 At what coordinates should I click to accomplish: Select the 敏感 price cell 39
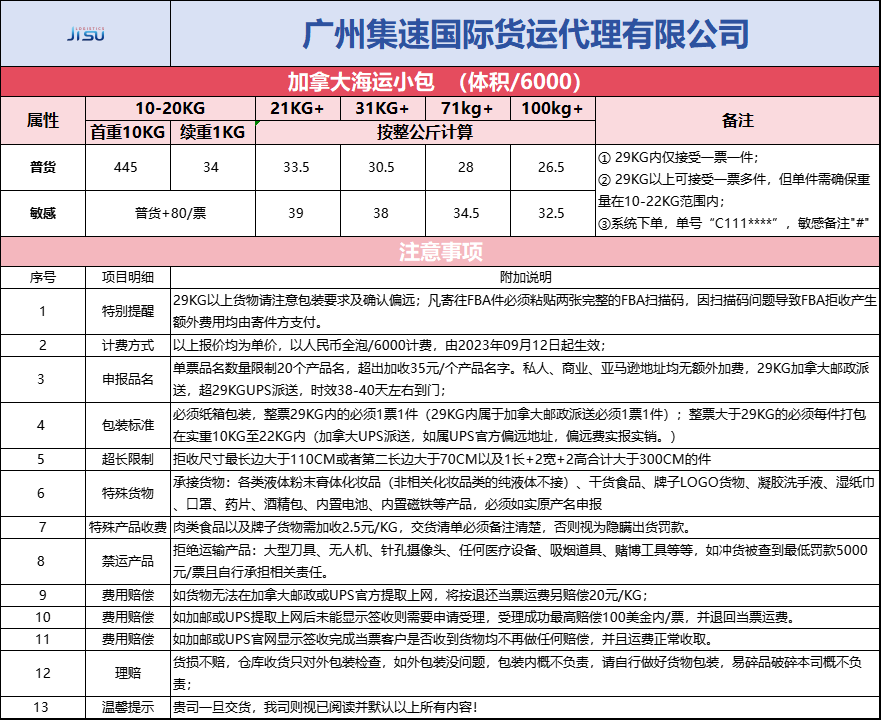point(298,213)
